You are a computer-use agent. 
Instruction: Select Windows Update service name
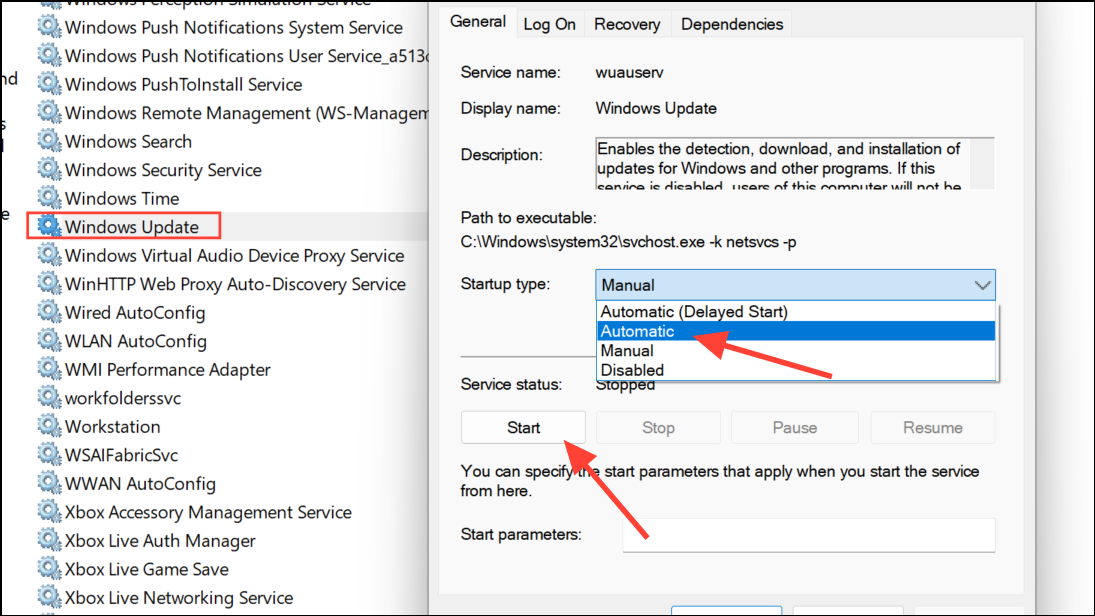[132, 228]
